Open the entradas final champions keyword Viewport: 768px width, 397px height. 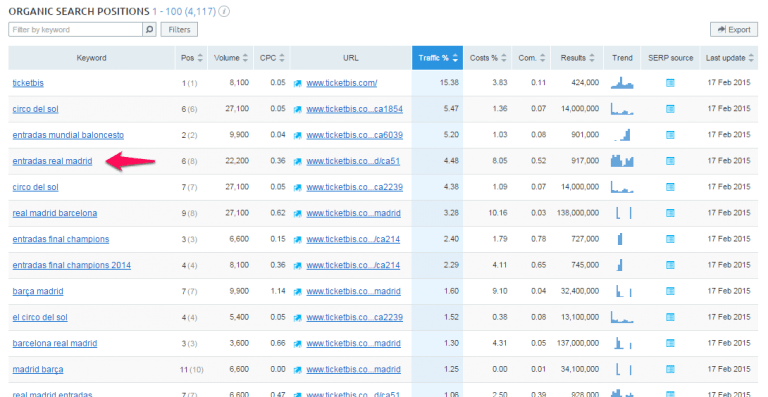click(61, 239)
